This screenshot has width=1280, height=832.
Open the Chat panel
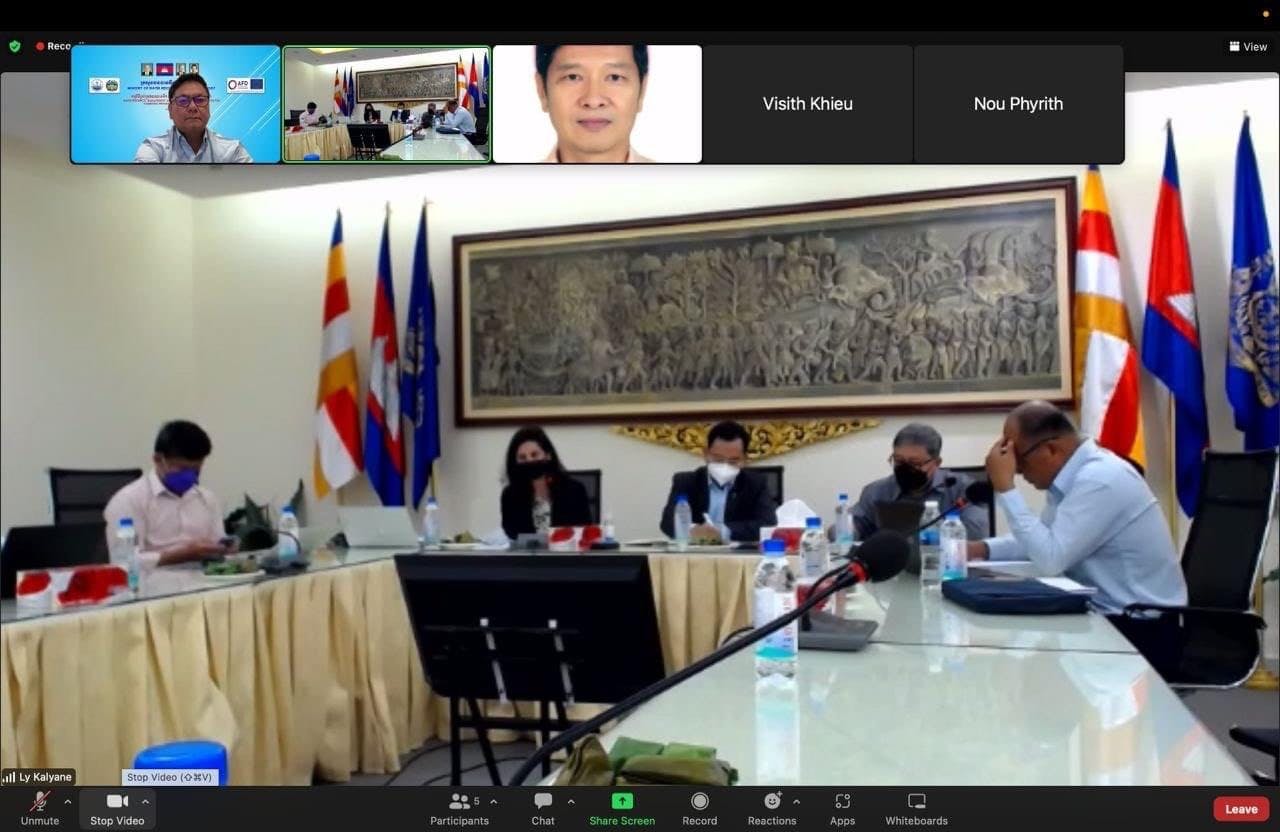(x=543, y=808)
